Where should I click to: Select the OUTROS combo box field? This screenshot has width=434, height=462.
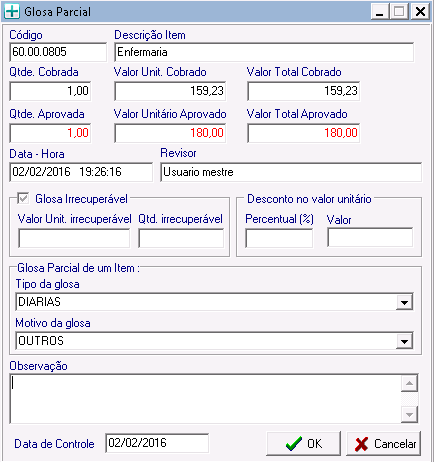click(214, 341)
